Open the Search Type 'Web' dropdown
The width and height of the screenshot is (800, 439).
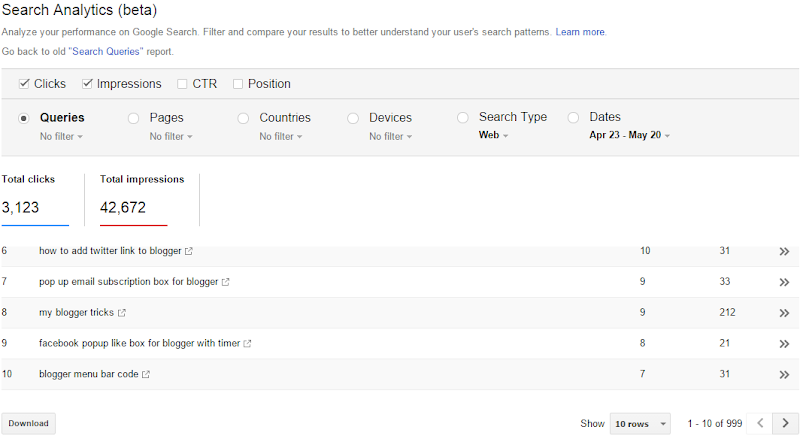point(493,135)
